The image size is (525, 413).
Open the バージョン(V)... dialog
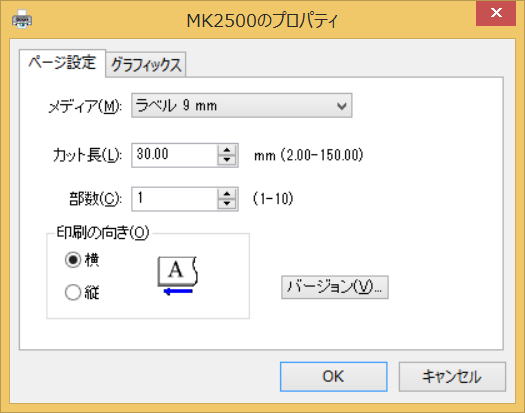(x=335, y=287)
